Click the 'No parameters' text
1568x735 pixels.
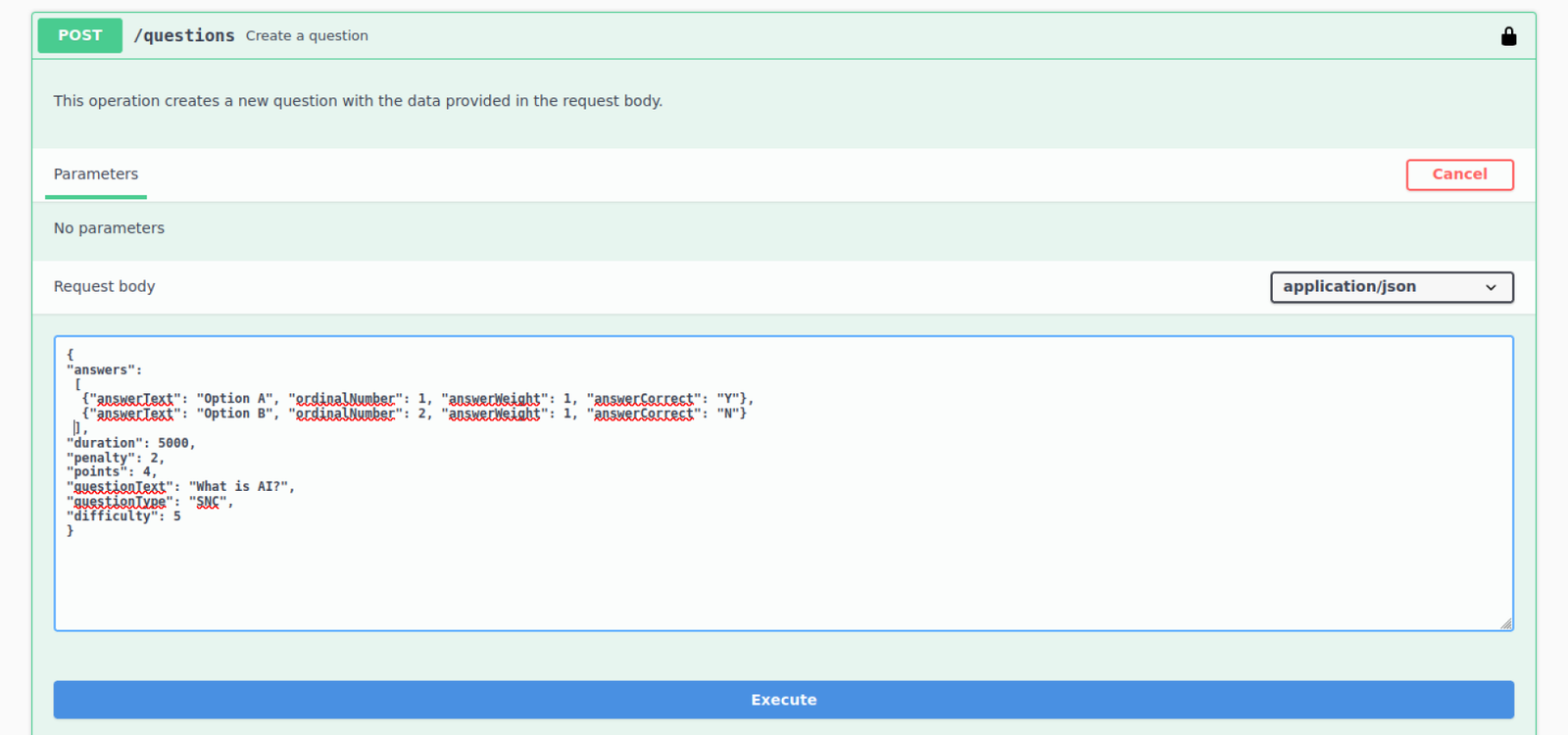(x=109, y=228)
